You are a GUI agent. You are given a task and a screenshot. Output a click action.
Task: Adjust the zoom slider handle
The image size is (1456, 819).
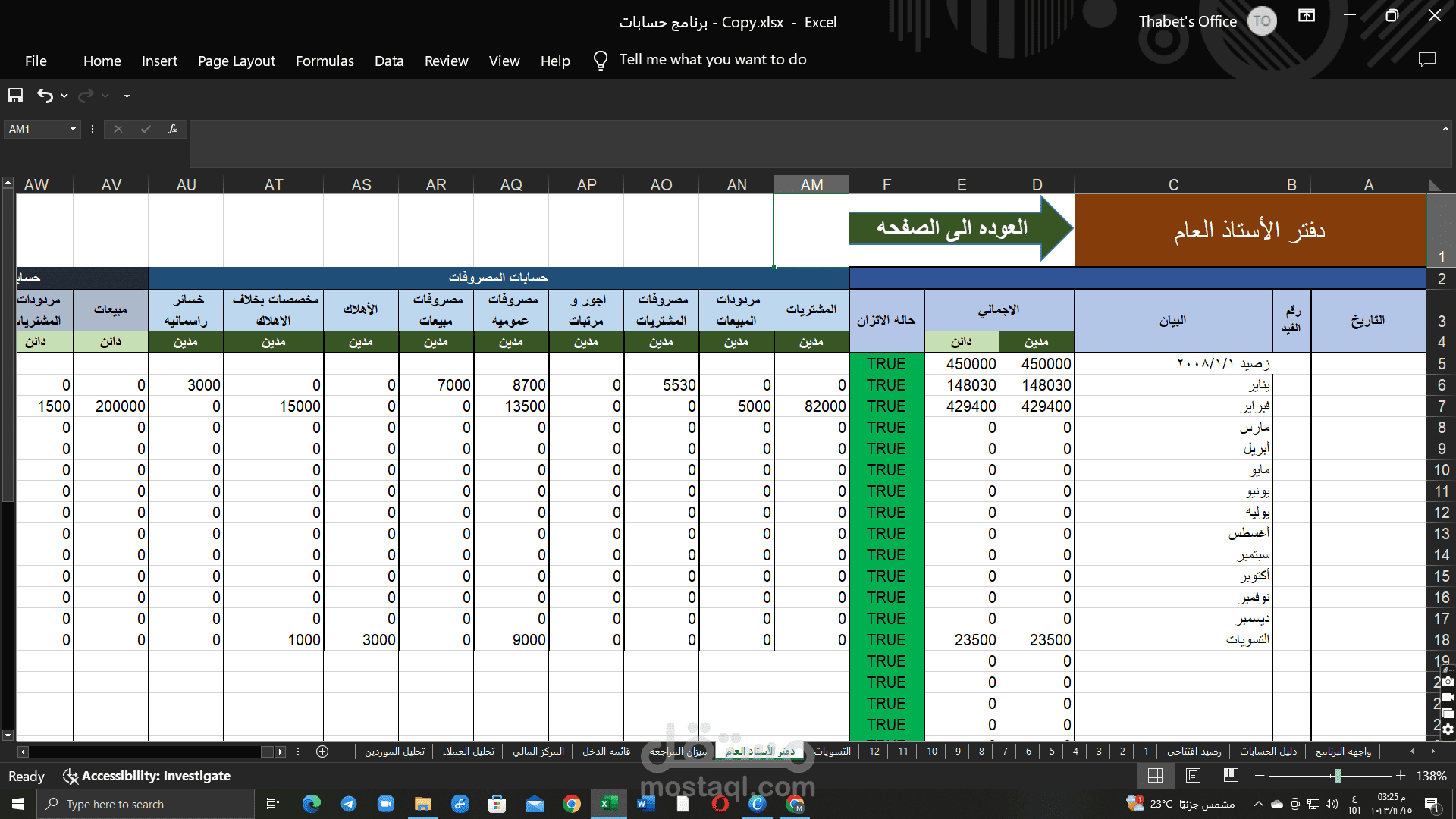click(x=1338, y=775)
